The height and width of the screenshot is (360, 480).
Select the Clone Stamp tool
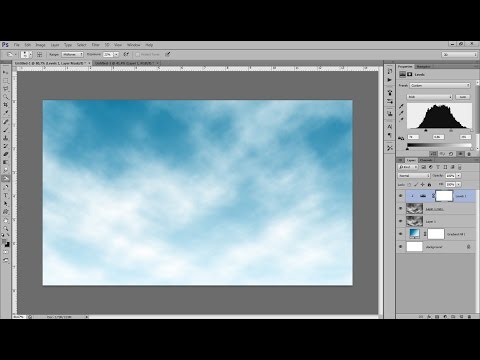pos(6,138)
